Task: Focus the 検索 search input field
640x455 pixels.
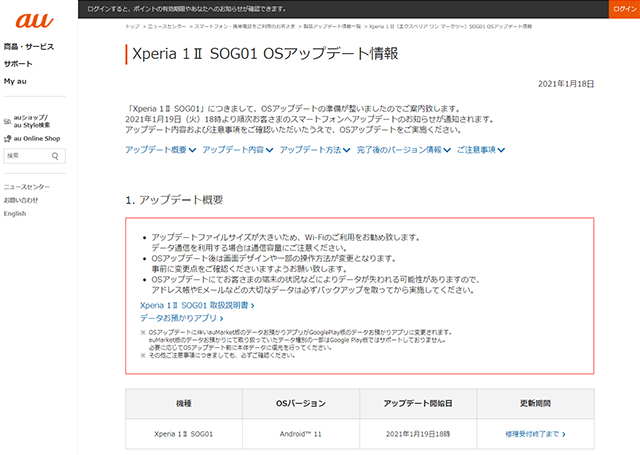Action: 25,156
